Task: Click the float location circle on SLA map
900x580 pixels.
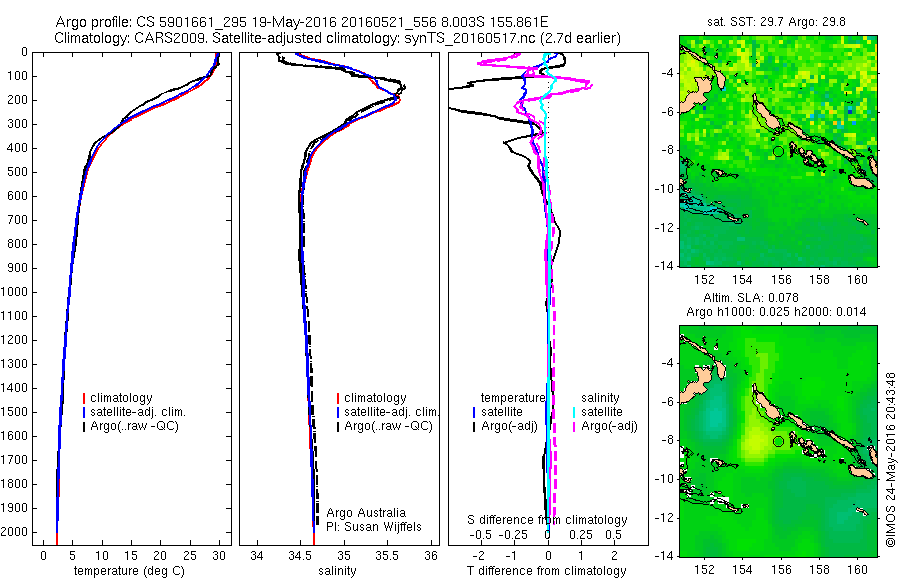Action: [778, 442]
